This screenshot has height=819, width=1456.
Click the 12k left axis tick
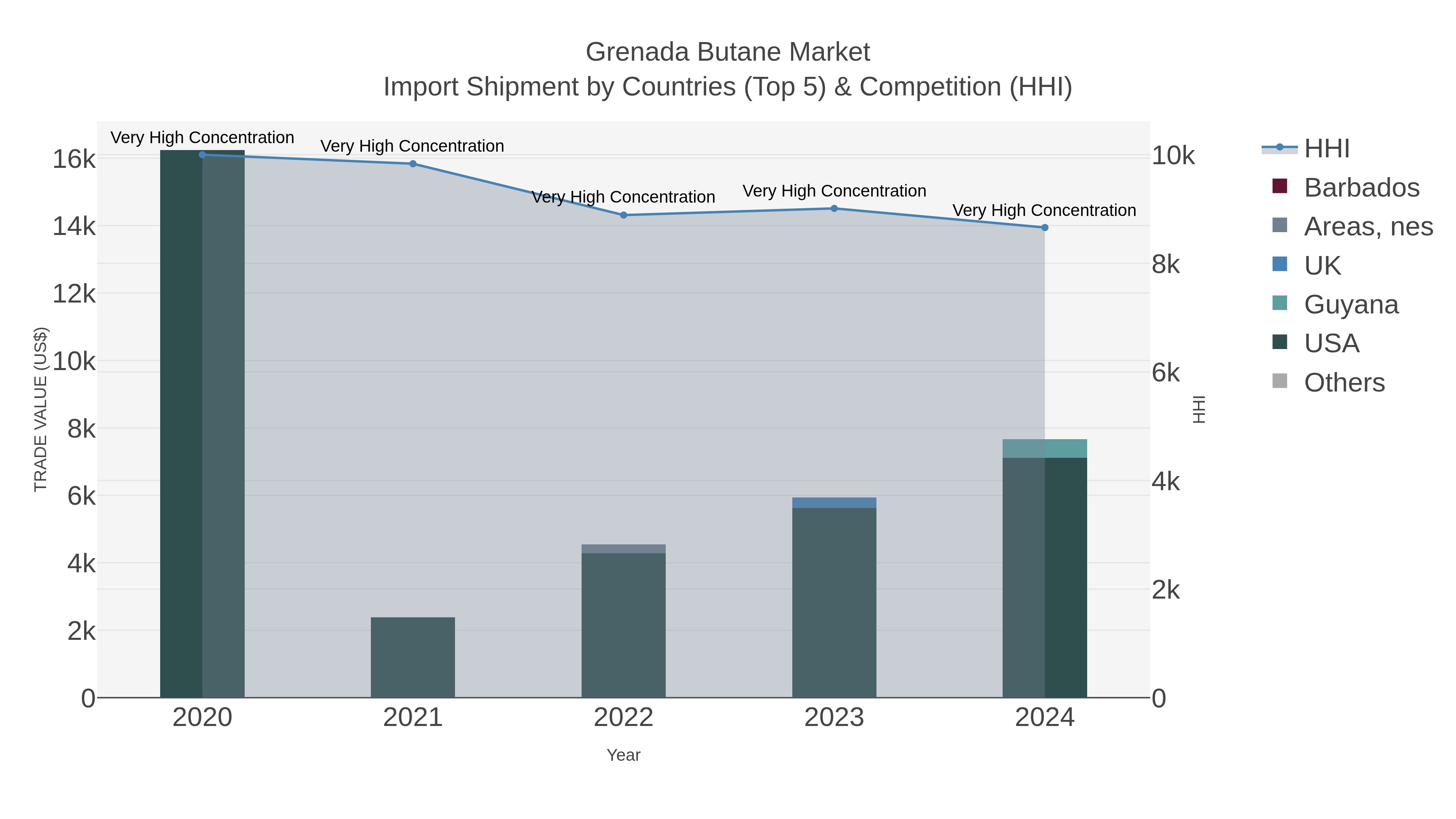(x=74, y=294)
